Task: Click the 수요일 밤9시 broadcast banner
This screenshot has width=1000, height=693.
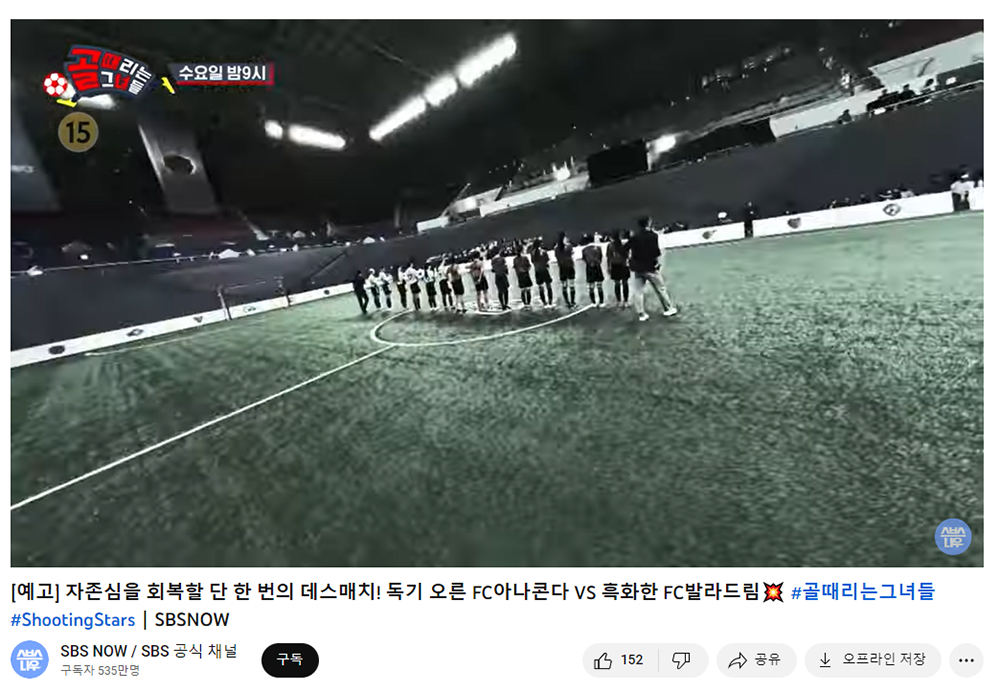Action: click(x=222, y=73)
